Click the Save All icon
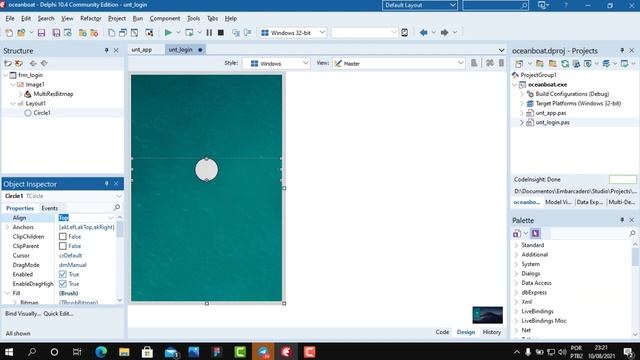The height and width of the screenshot is (360, 640). [56, 33]
